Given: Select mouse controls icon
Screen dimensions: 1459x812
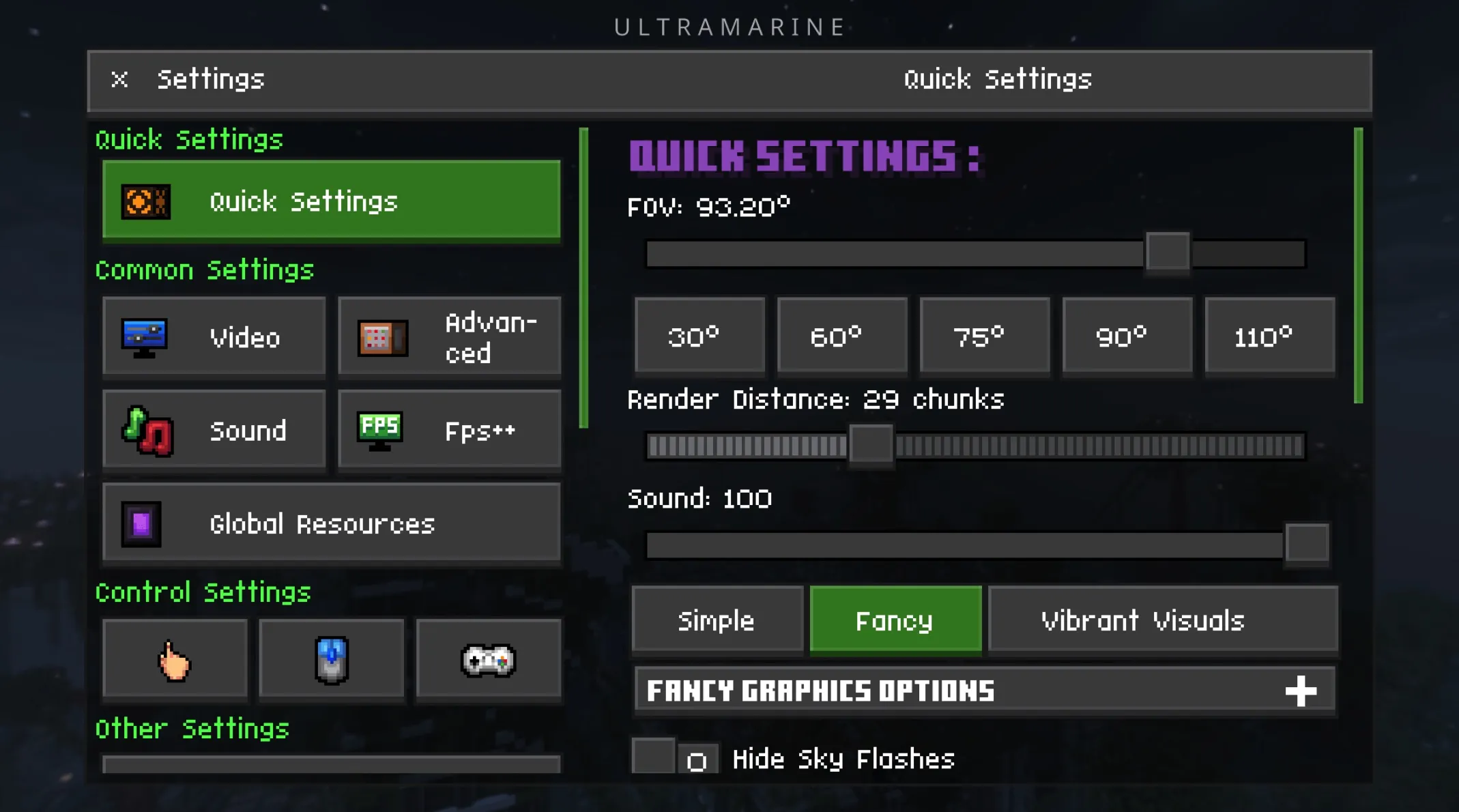Looking at the screenshot, I should pos(332,660).
